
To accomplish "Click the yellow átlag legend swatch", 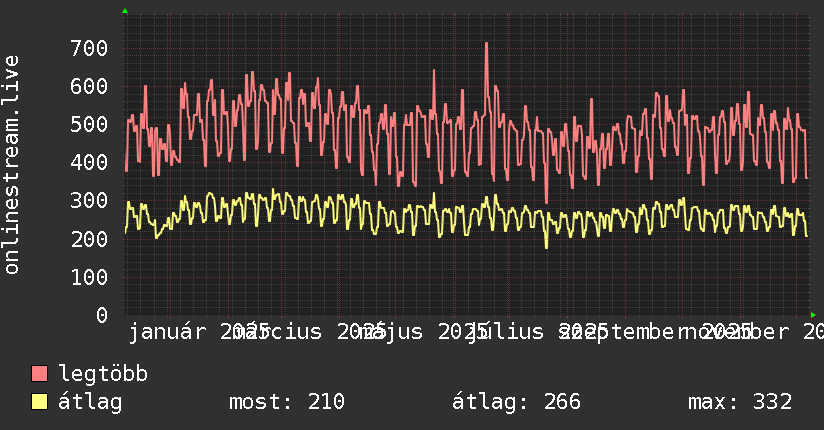I will pyautogui.click(x=39, y=402).
